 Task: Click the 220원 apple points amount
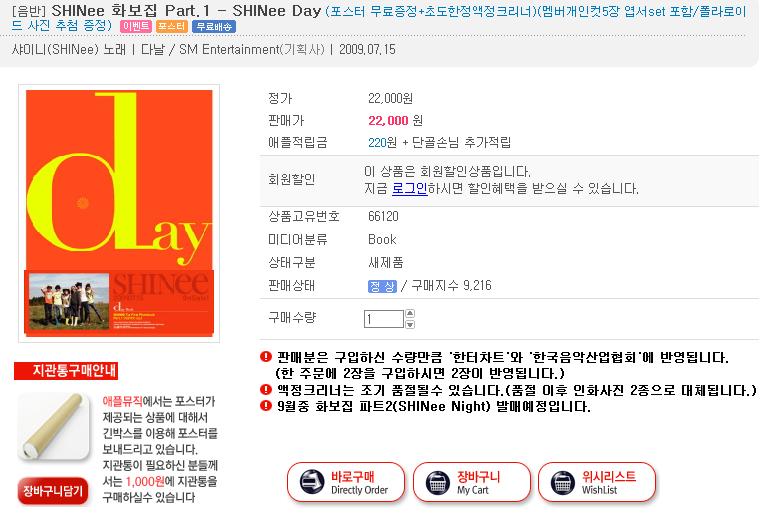pyautogui.click(x=382, y=142)
